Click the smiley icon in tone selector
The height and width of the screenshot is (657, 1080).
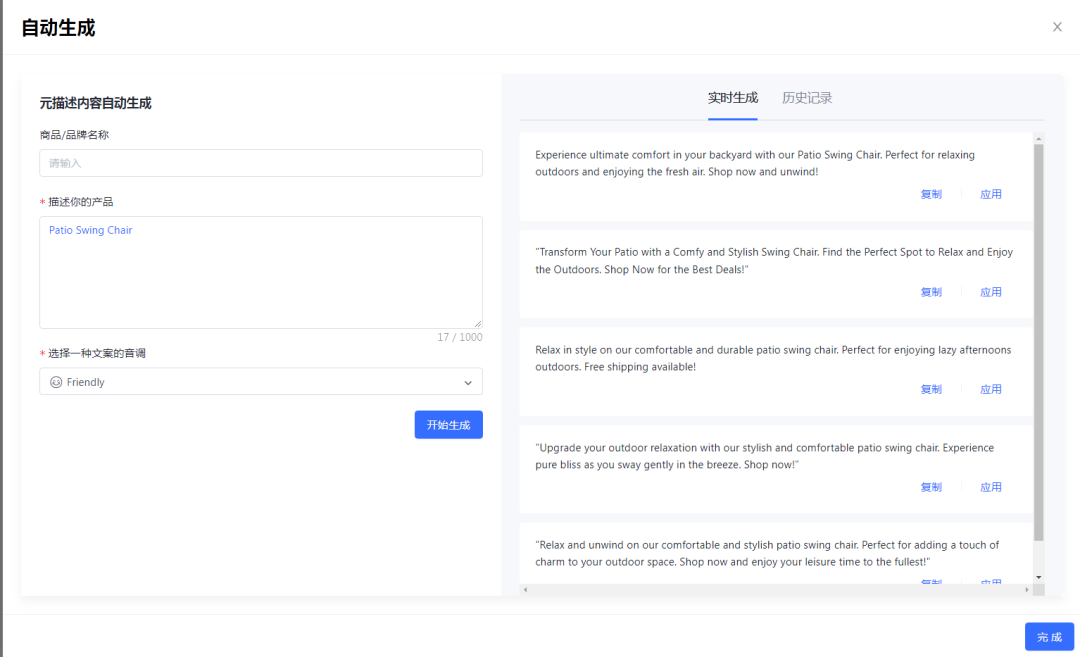[56, 382]
